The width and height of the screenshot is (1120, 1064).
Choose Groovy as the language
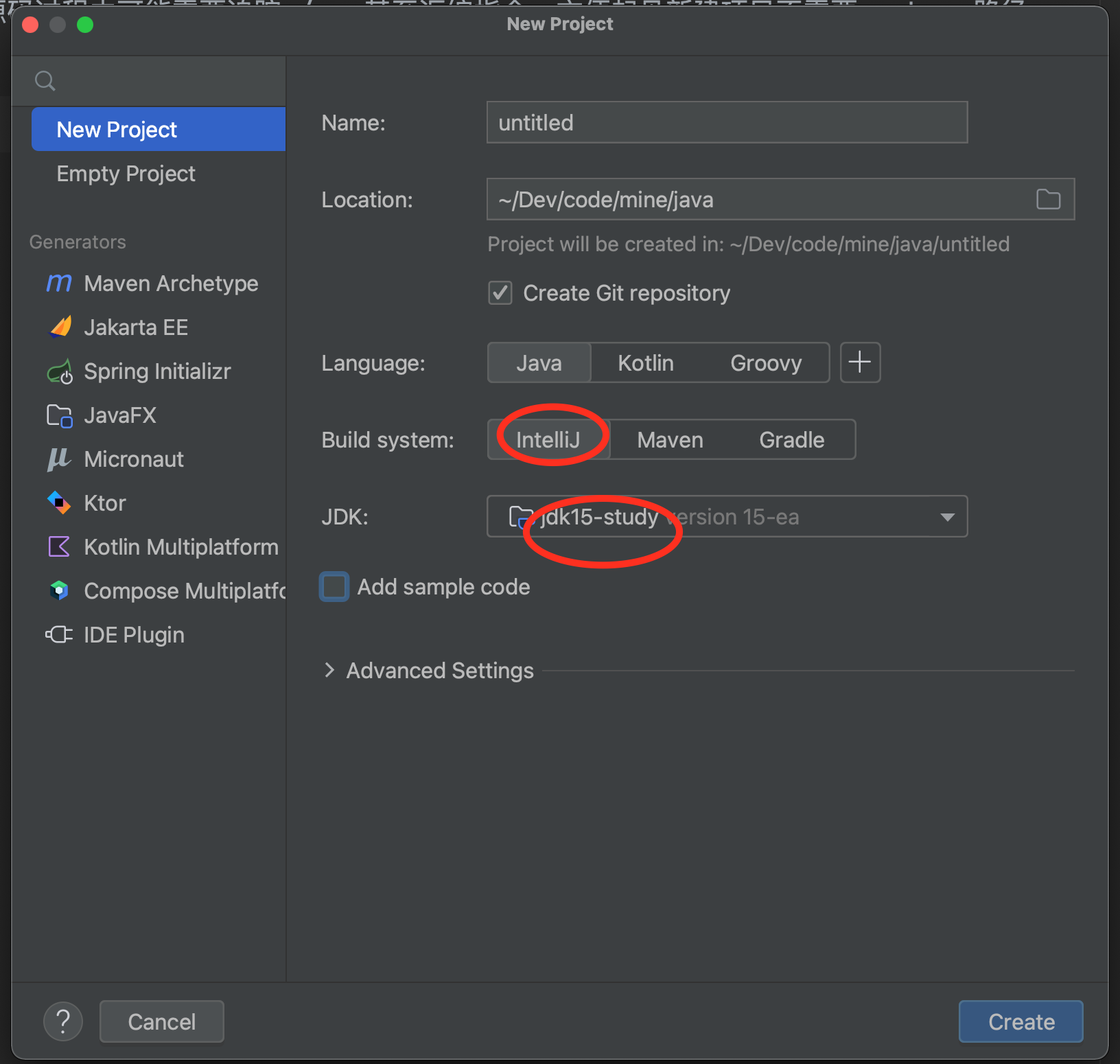tap(766, 362)
